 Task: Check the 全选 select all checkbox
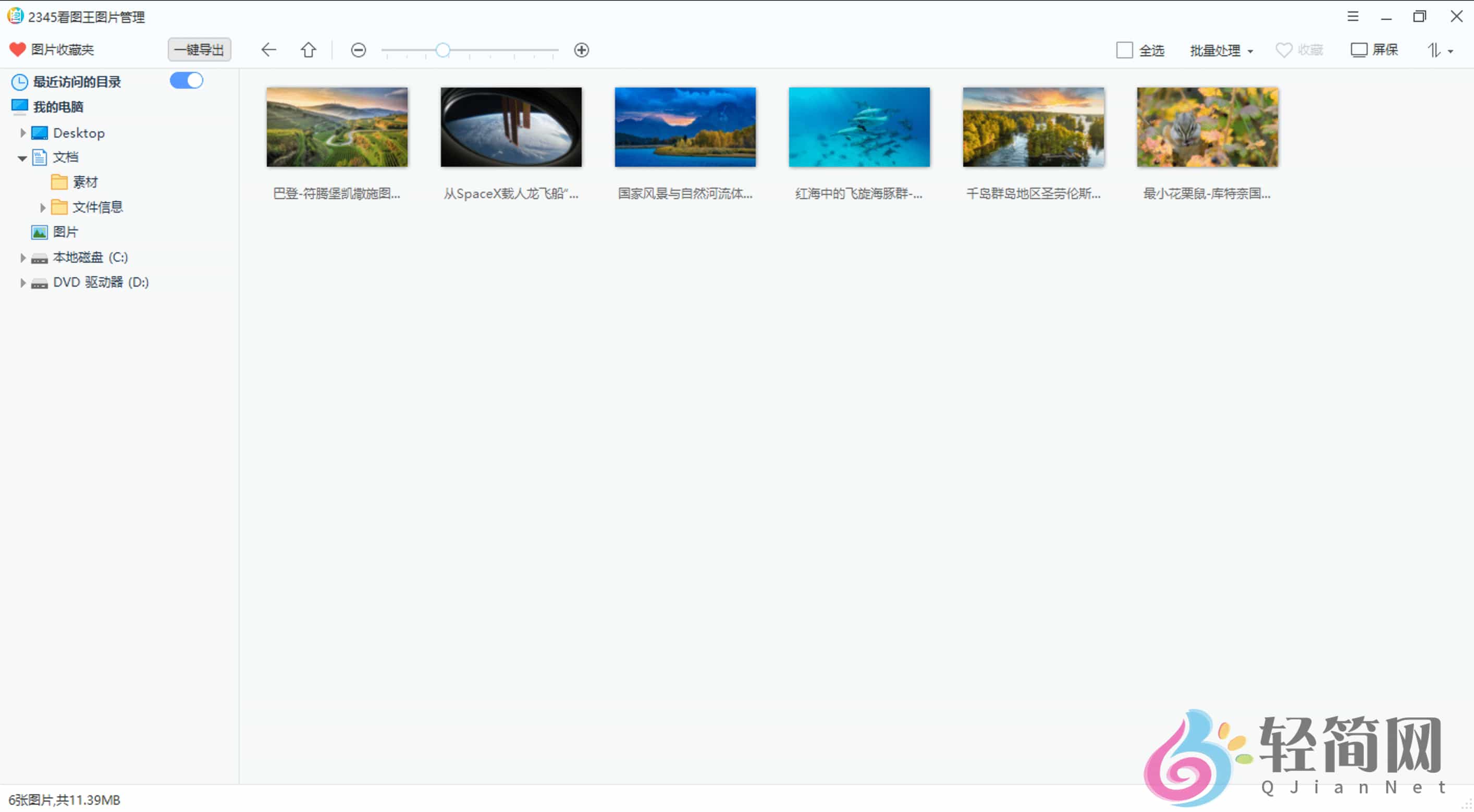(x=1124, y=51)
